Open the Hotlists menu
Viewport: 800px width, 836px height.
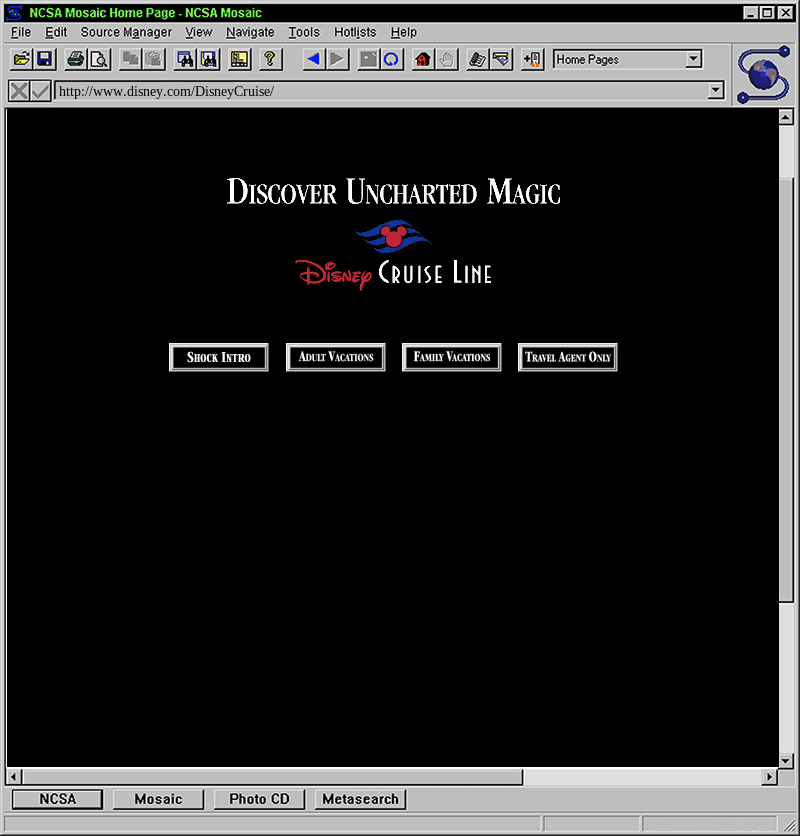point(355,32)
